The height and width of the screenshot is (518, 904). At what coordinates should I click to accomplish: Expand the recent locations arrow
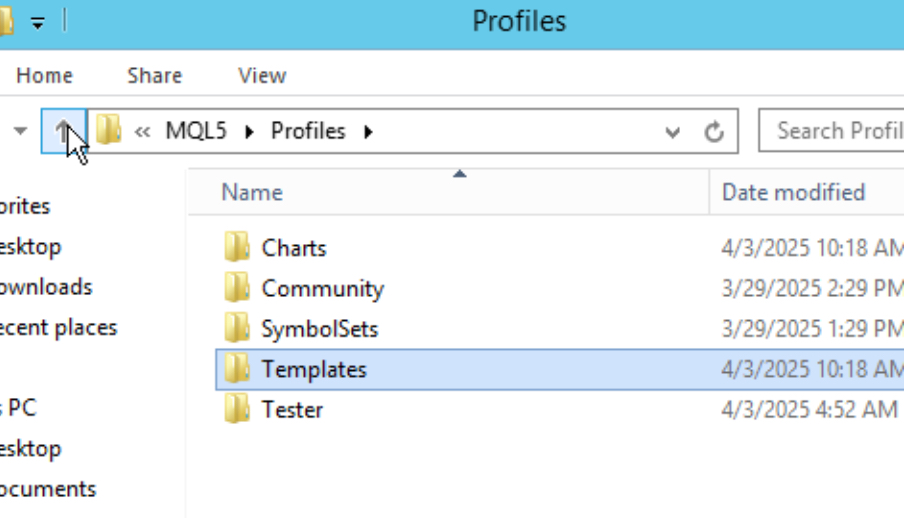click(x=20, y=131)
